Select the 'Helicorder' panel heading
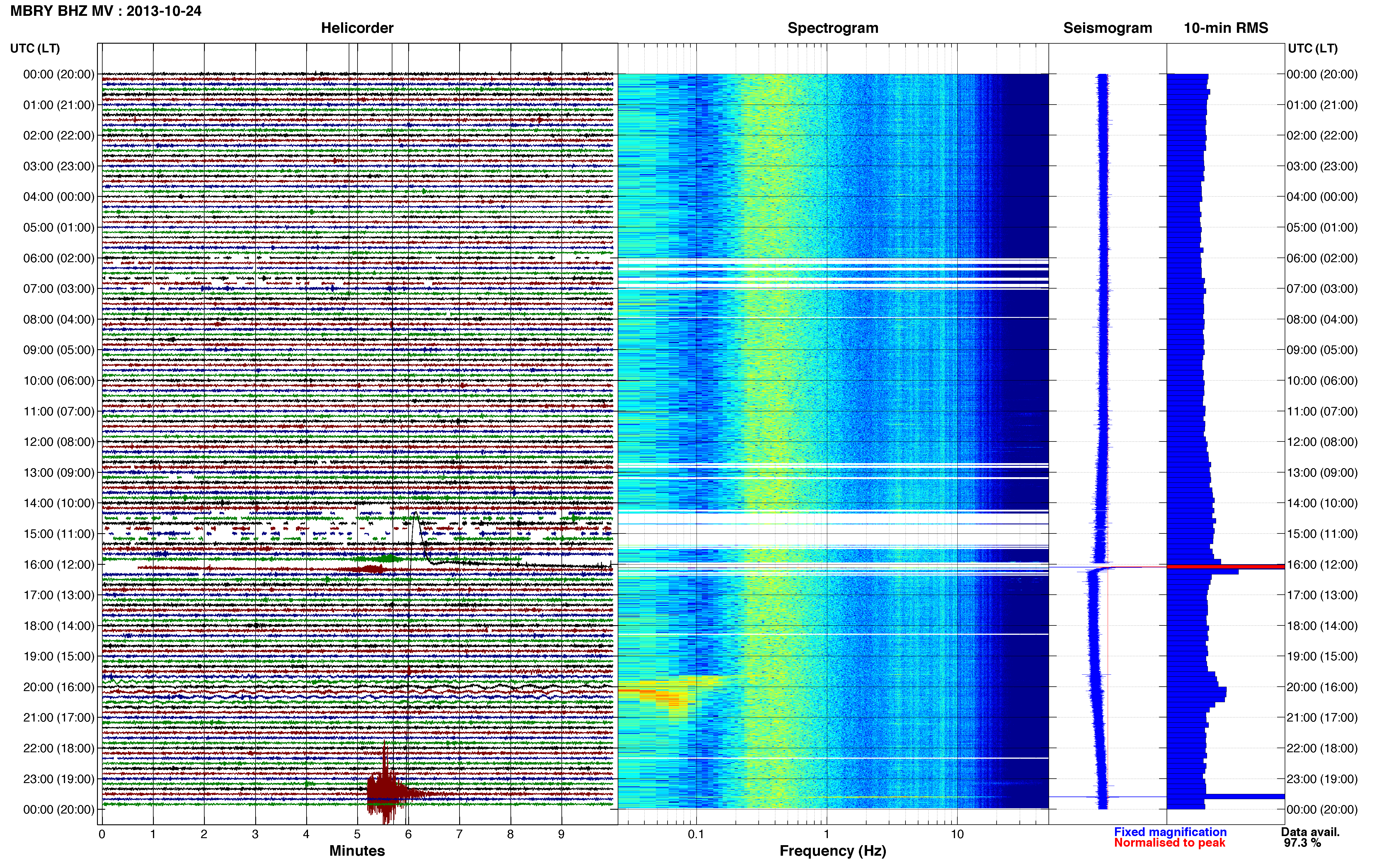The width and height of the screenshot is (1389, 868). [357, 28]
